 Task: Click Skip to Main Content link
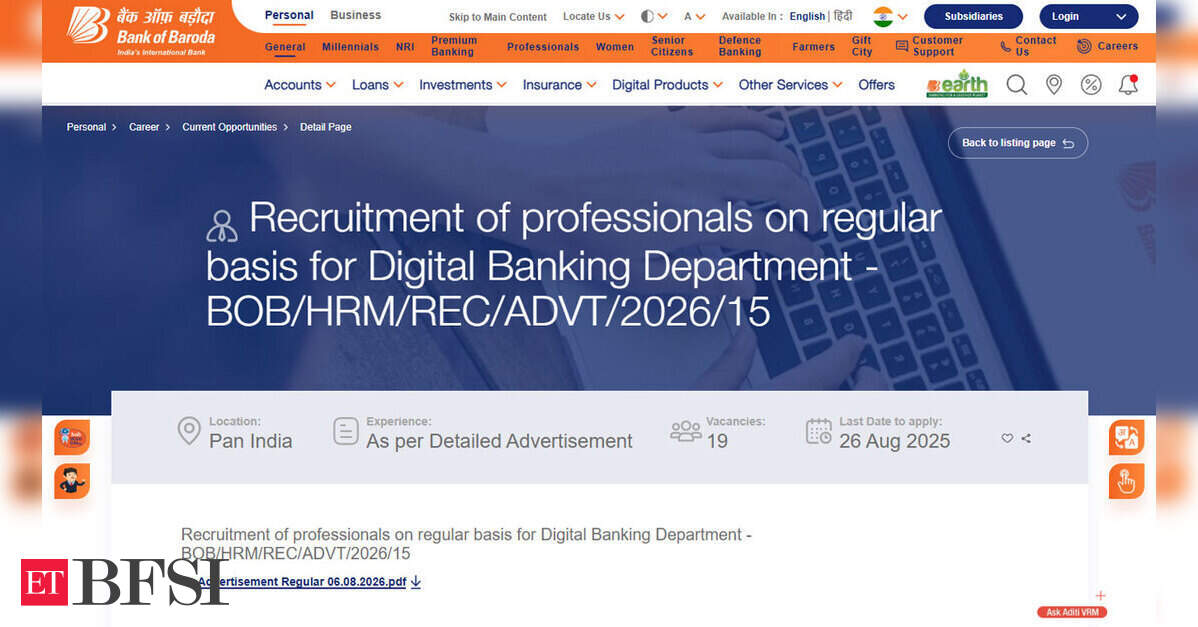[497, 17]
